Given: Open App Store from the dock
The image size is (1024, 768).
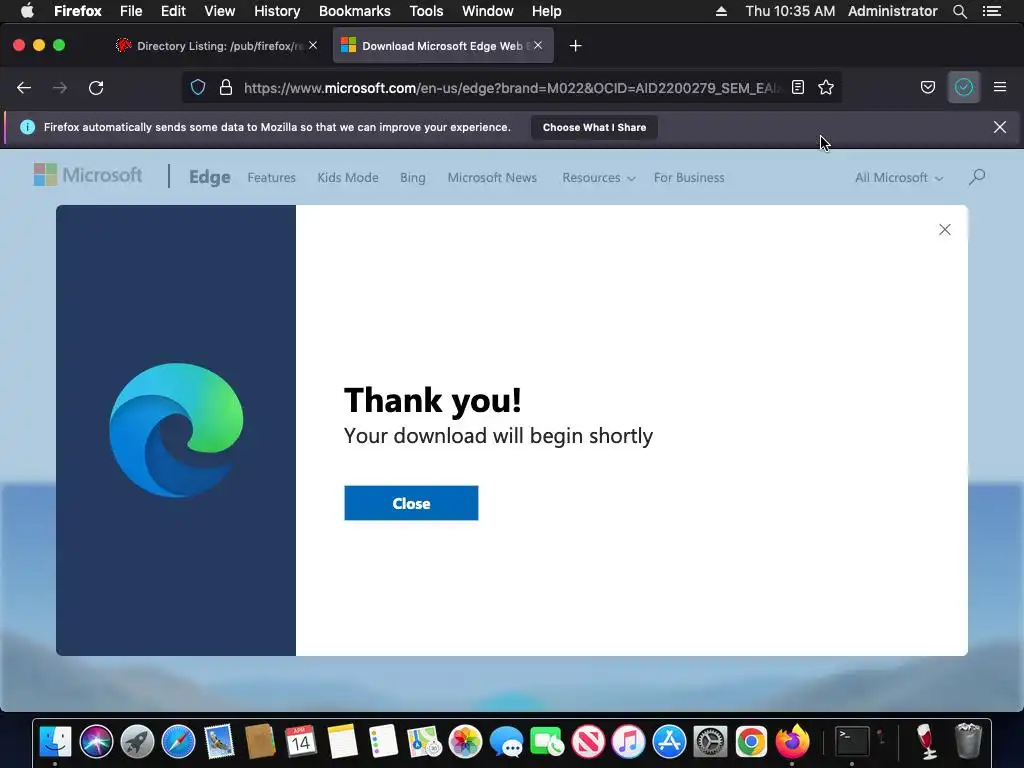Looking at the screenshot, I should (669, 742).
